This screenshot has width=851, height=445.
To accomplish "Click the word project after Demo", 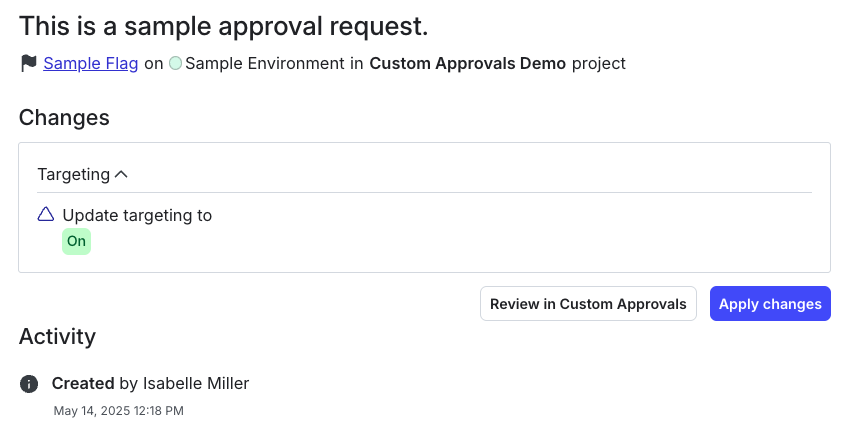I will coord(599,64).
